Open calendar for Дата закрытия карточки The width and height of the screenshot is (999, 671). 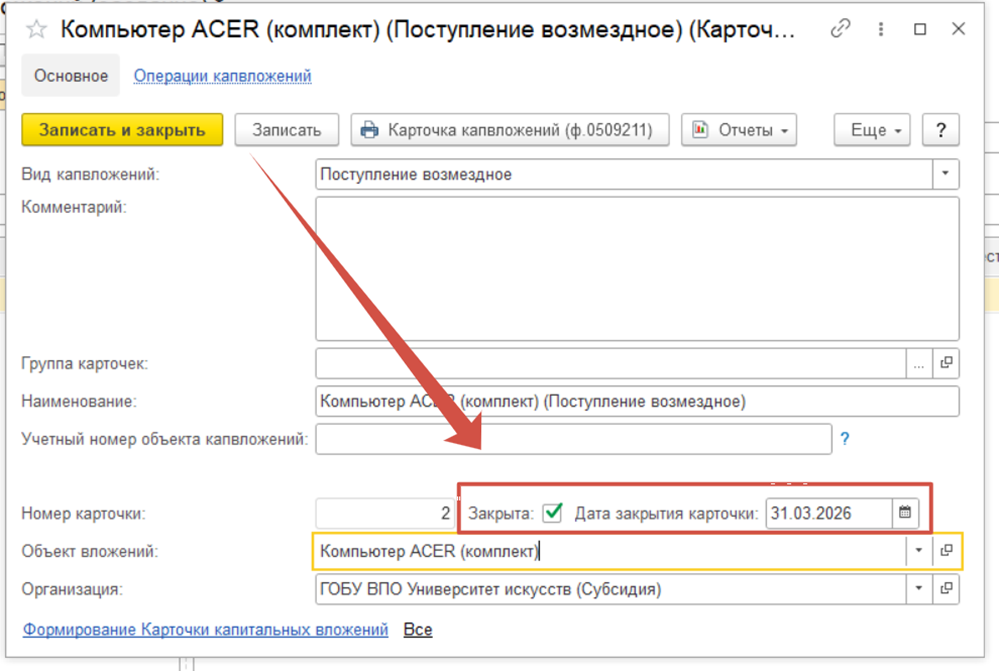pyautogui.click(x=905, y=513)
